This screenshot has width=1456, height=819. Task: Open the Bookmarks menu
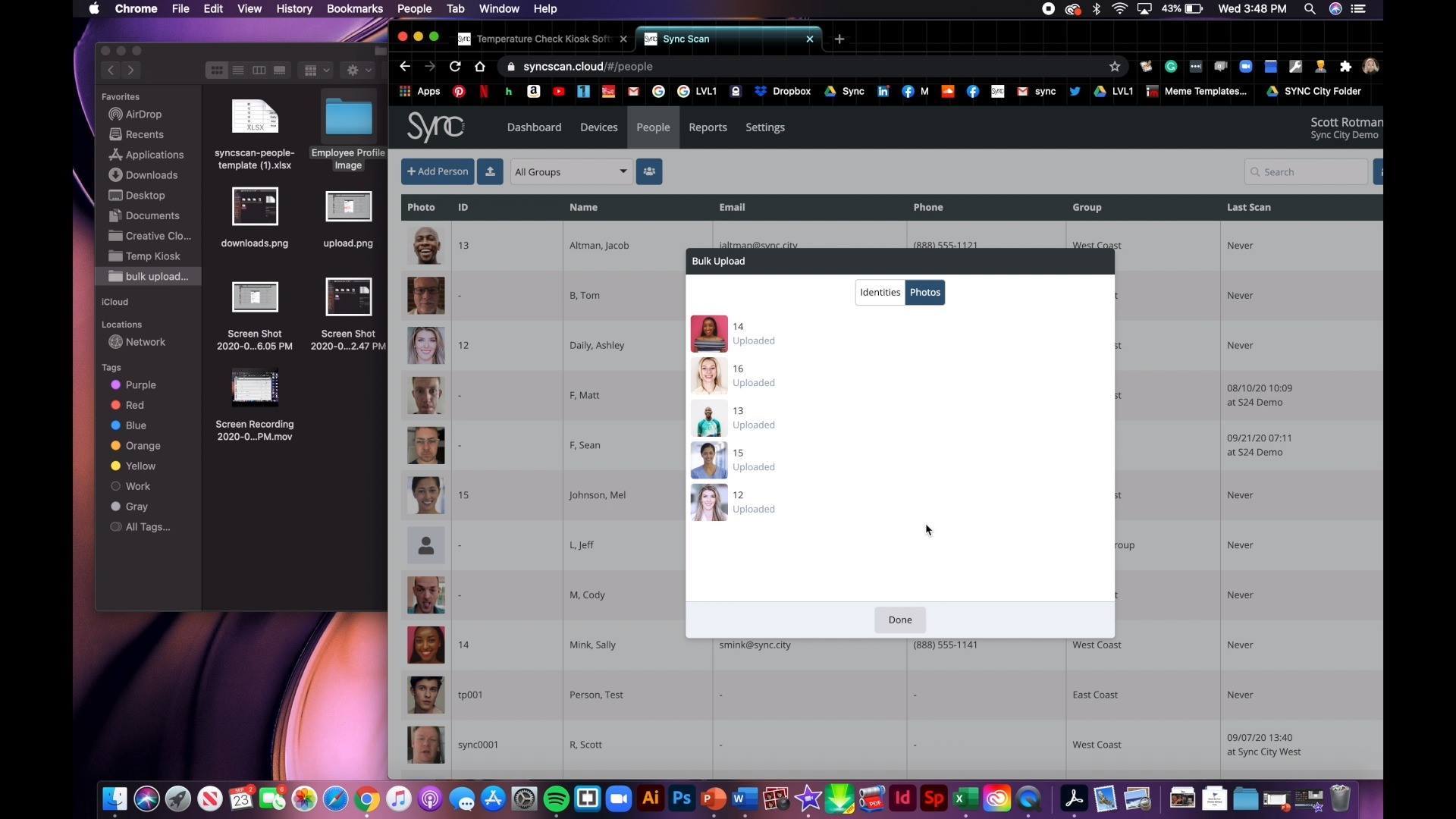pos(354,9)
